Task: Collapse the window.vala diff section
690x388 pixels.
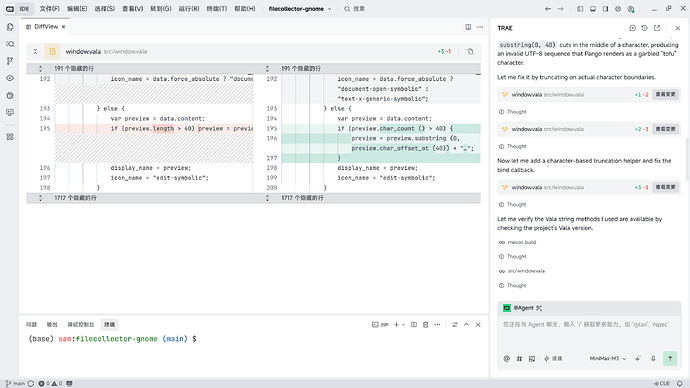Action: (x=35, y=51)
